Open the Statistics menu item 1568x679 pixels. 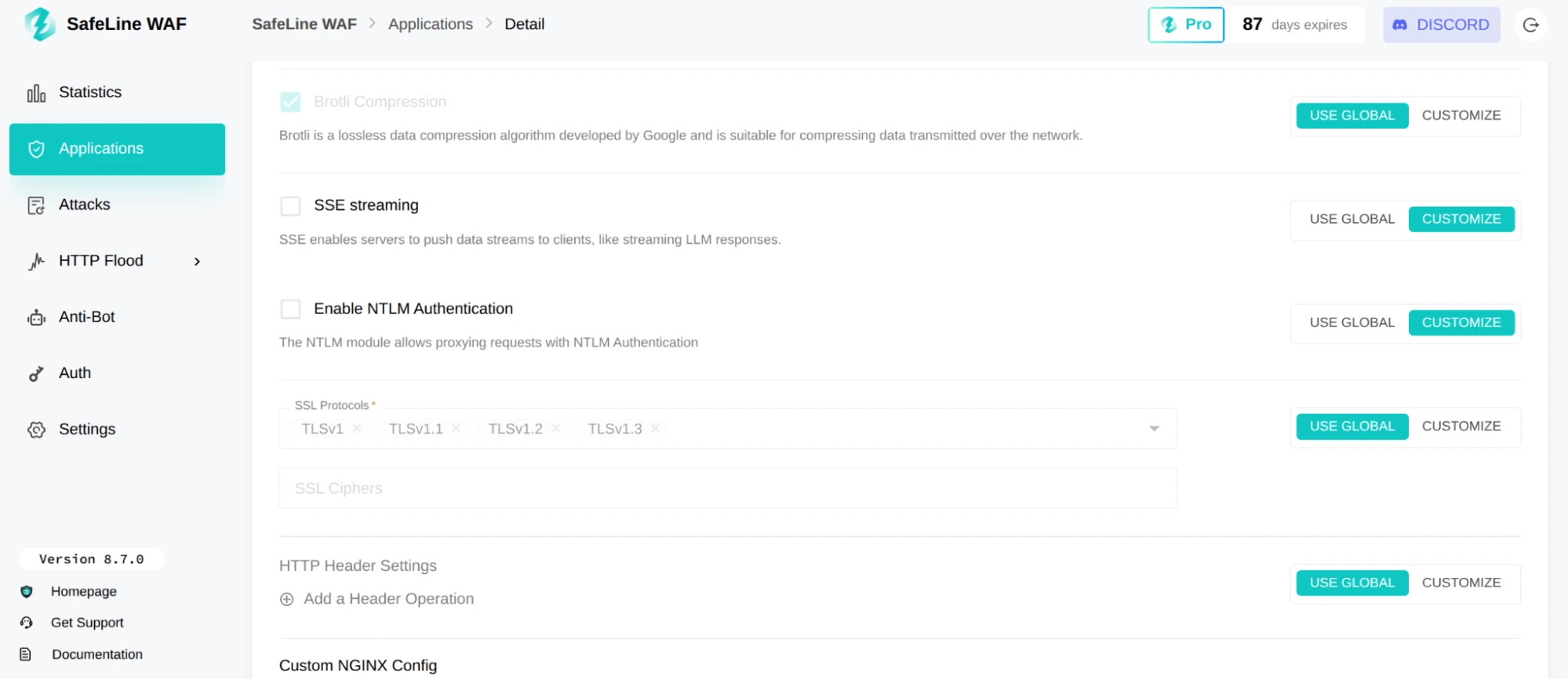pyautogui.click(x=117, y=93)
